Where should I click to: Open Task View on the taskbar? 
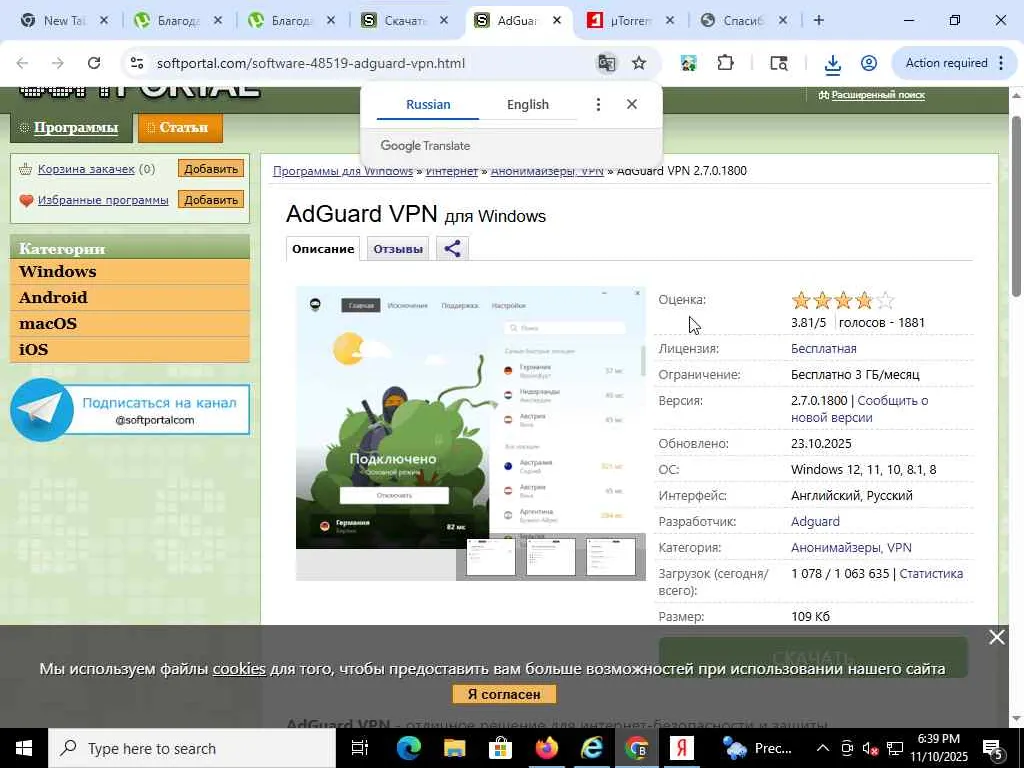point(360,748)
